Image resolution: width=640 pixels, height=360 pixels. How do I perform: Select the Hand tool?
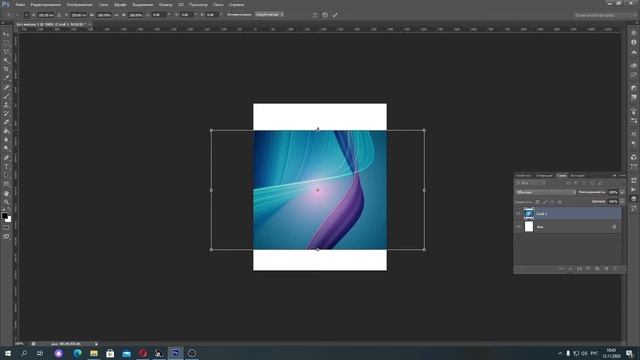pyautogui.click(x=6, y=193)
